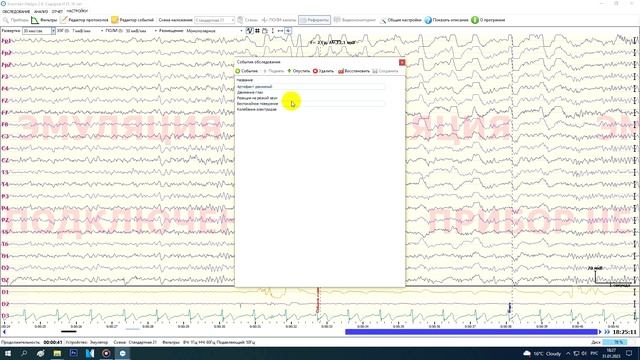Click Опустить to move event down
Viewport: 640px width, 360px height.
[299, 71]
